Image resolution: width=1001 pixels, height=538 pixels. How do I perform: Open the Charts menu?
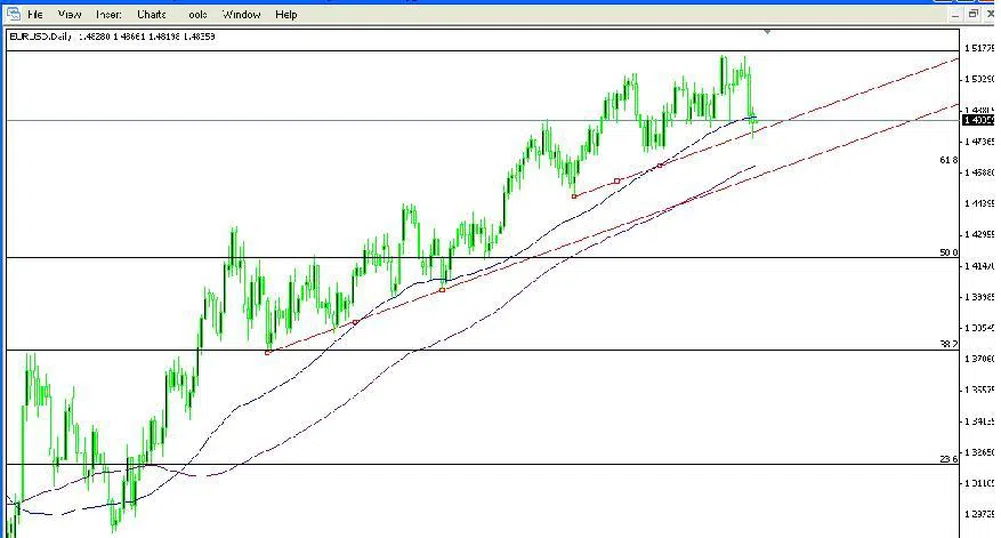(x=152, y=15)
